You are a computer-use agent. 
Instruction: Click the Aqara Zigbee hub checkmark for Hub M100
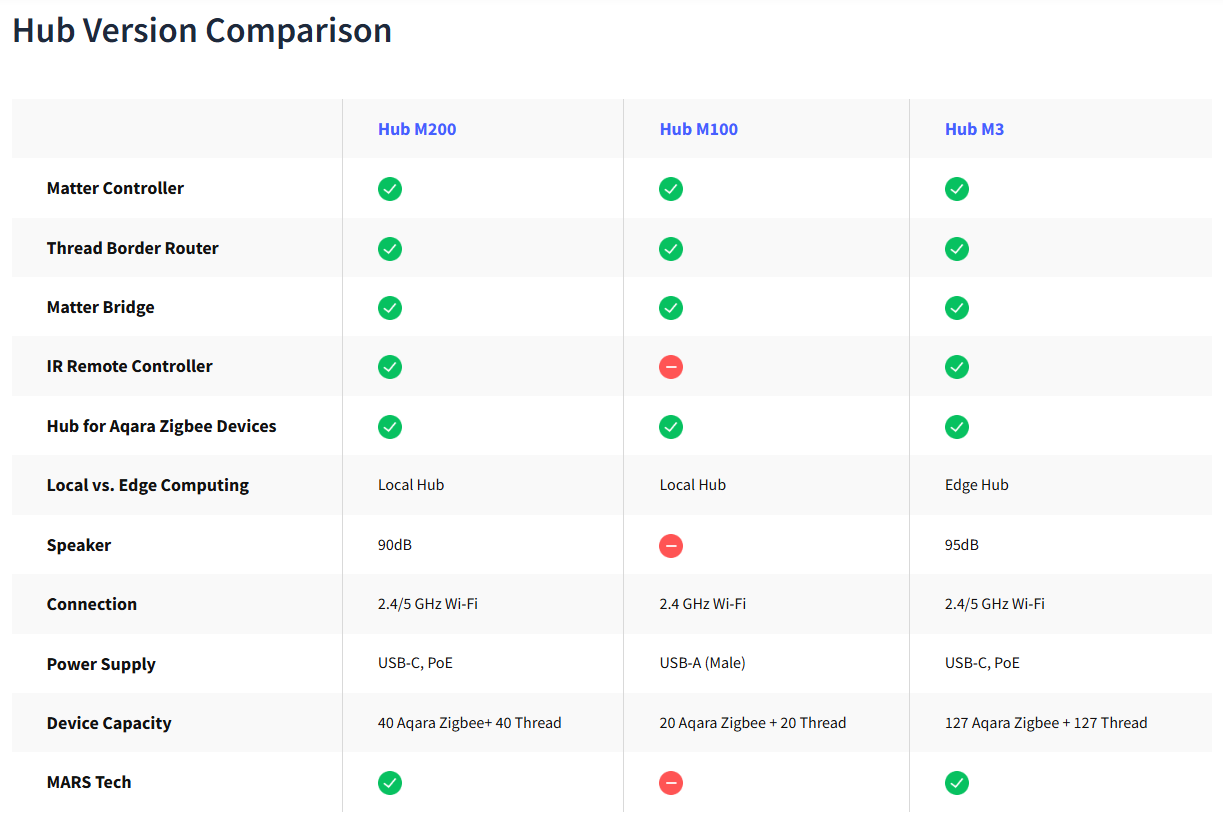tap(671, 427)
